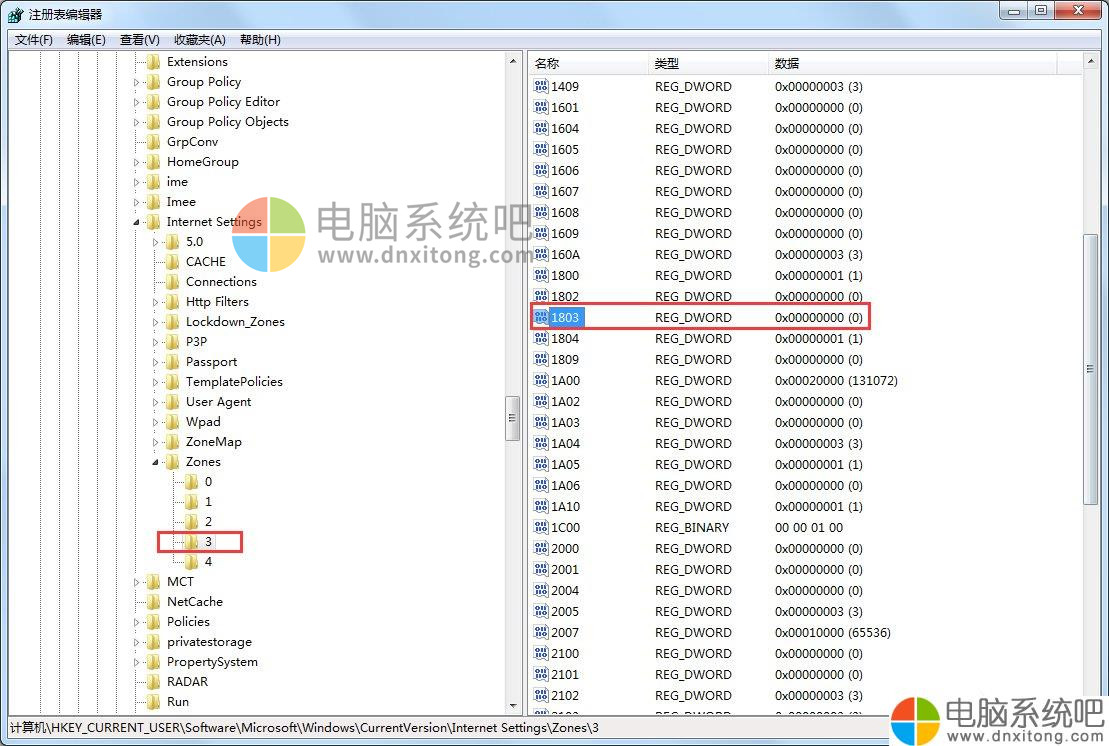
Task: Expand the MCT key
Action: 136,582
